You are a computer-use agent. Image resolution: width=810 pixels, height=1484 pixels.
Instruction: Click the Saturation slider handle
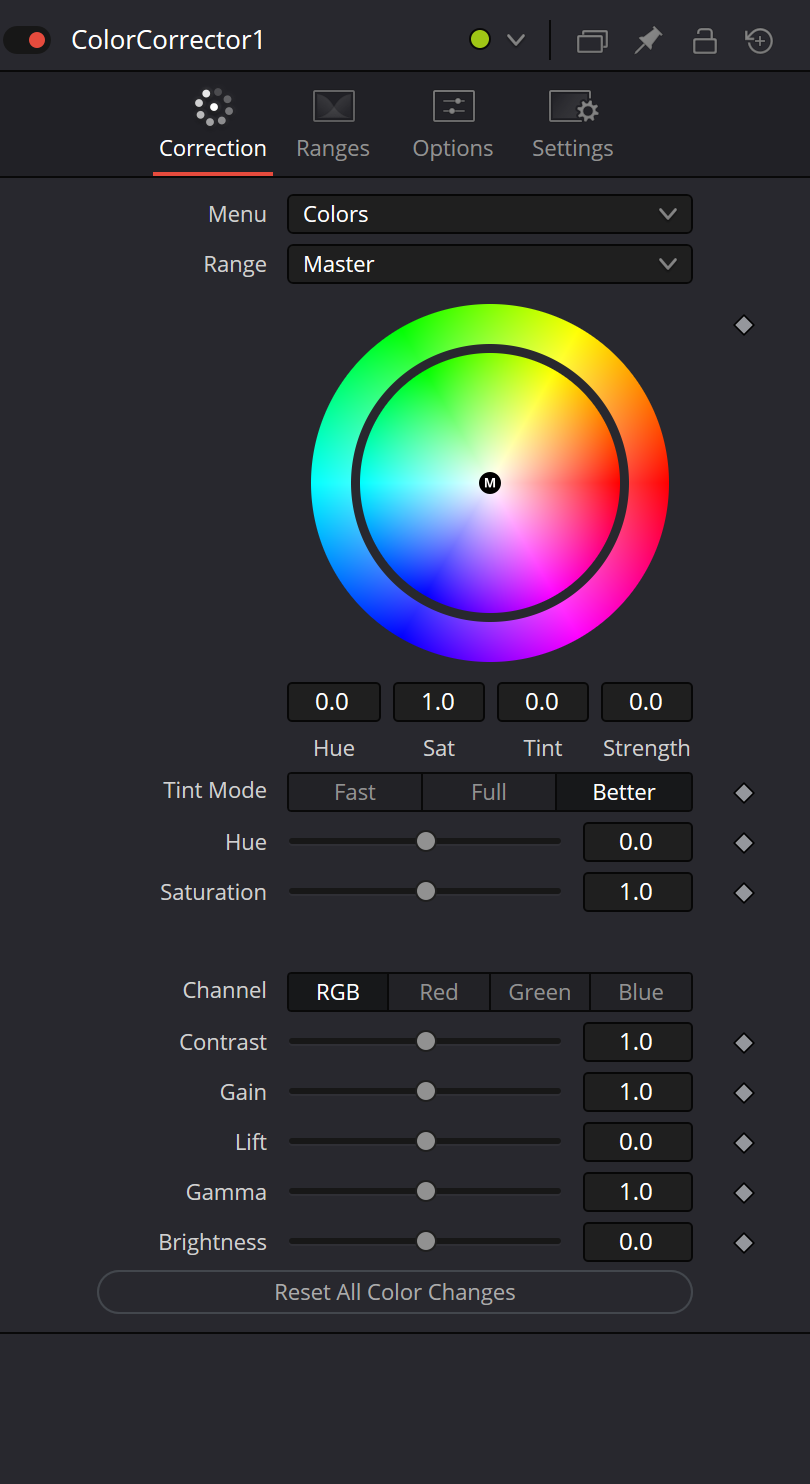(x=426, y=891)
